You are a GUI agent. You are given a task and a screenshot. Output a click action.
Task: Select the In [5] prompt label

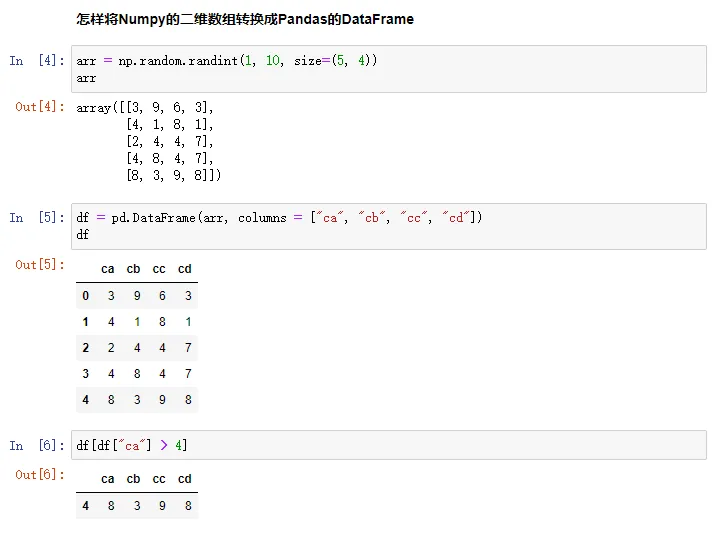point(37,218)
